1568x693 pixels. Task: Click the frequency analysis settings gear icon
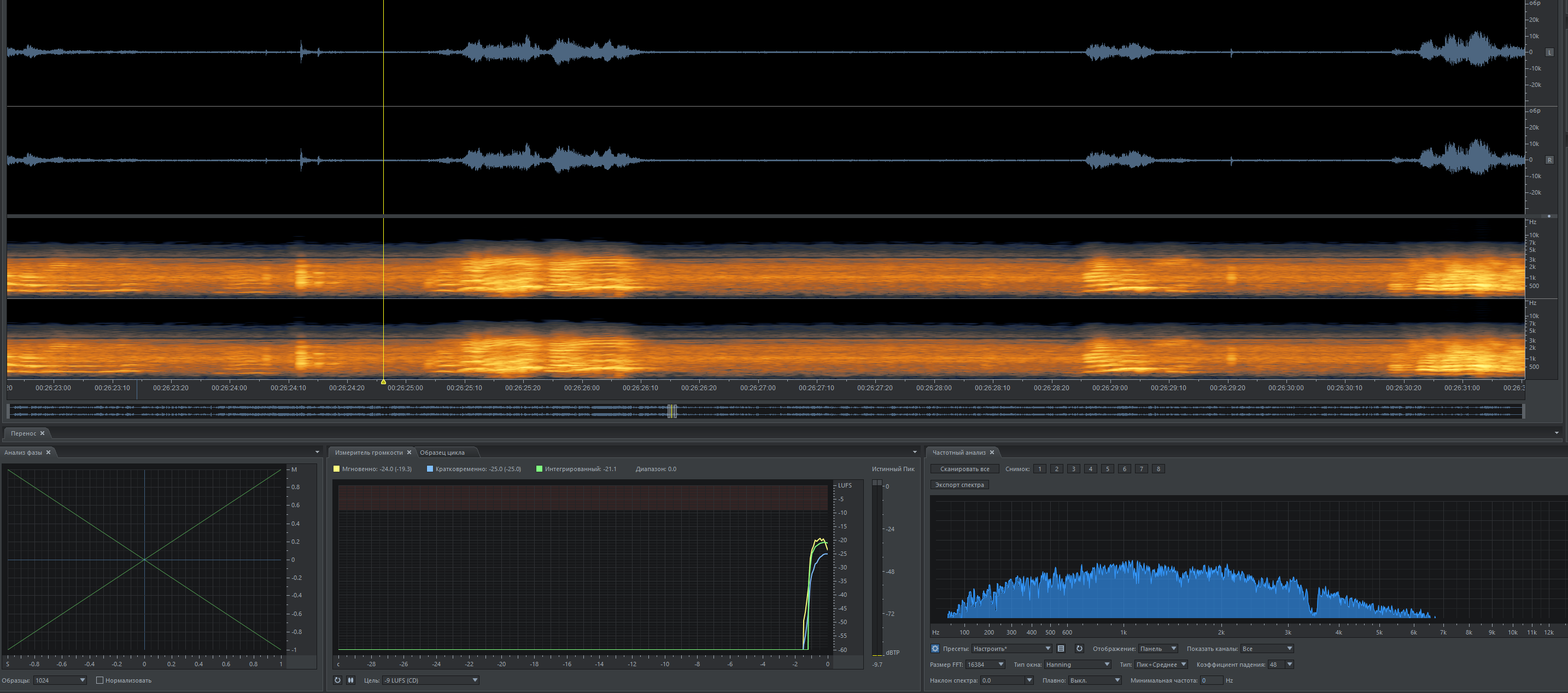[x=935, y=649]
